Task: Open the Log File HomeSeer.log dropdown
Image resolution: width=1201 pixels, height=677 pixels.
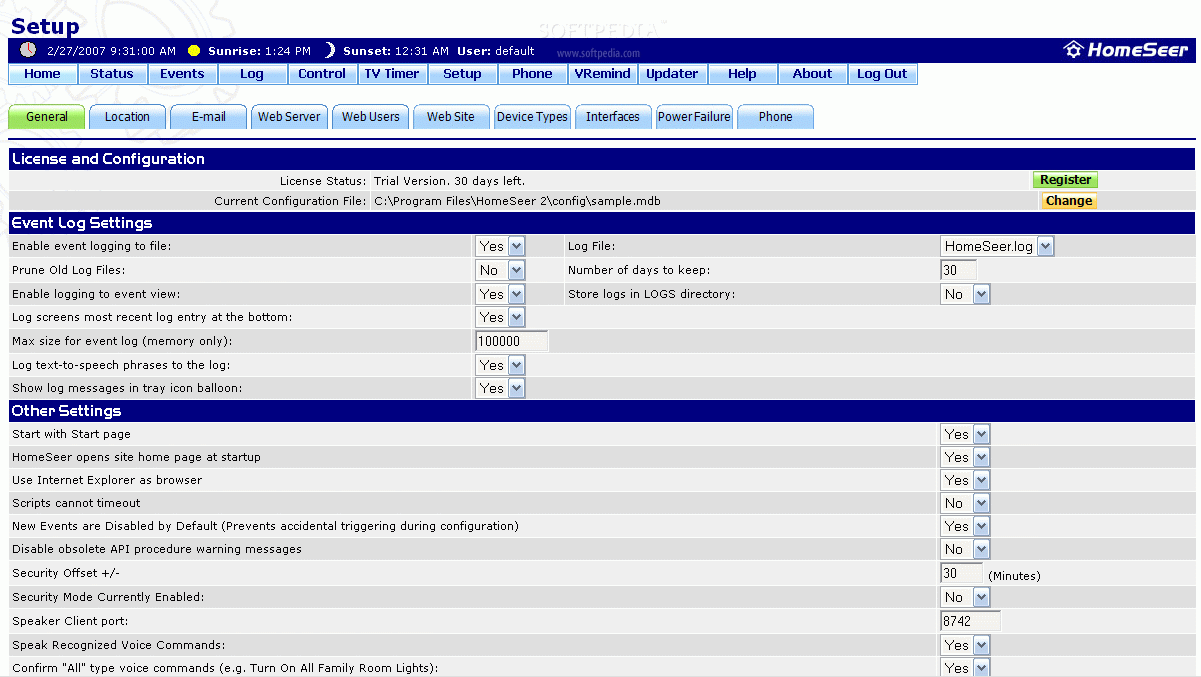Action: (997, 246)
